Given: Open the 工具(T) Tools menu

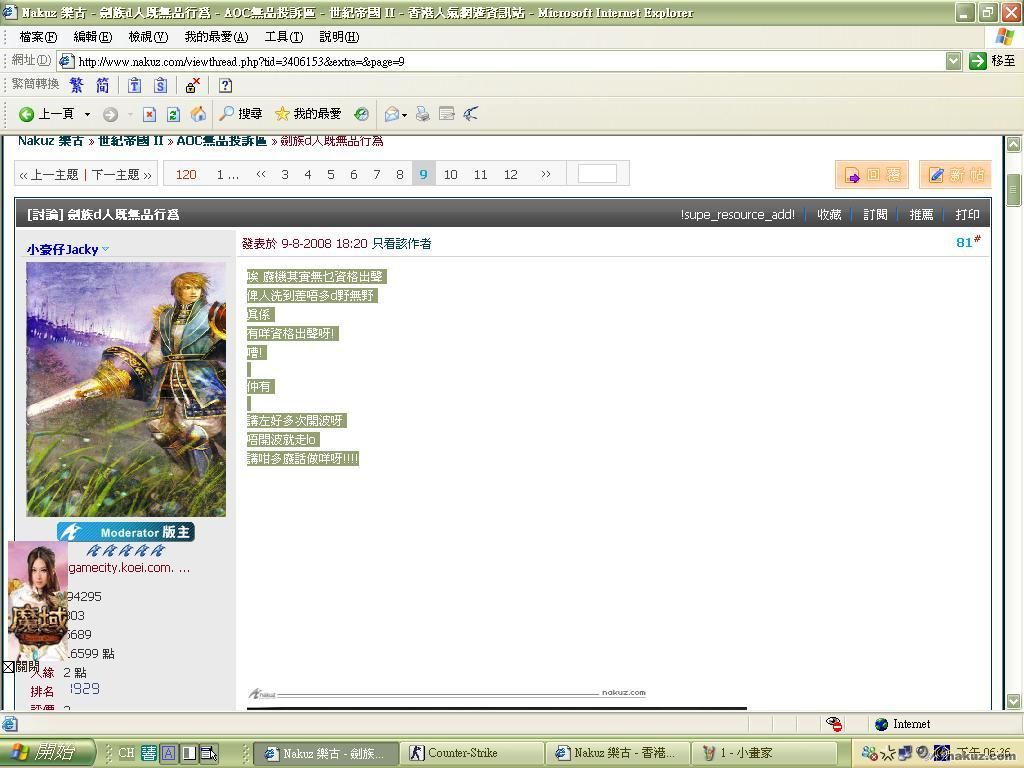Looking at the screenshot, I should click(x=284, y=37).
